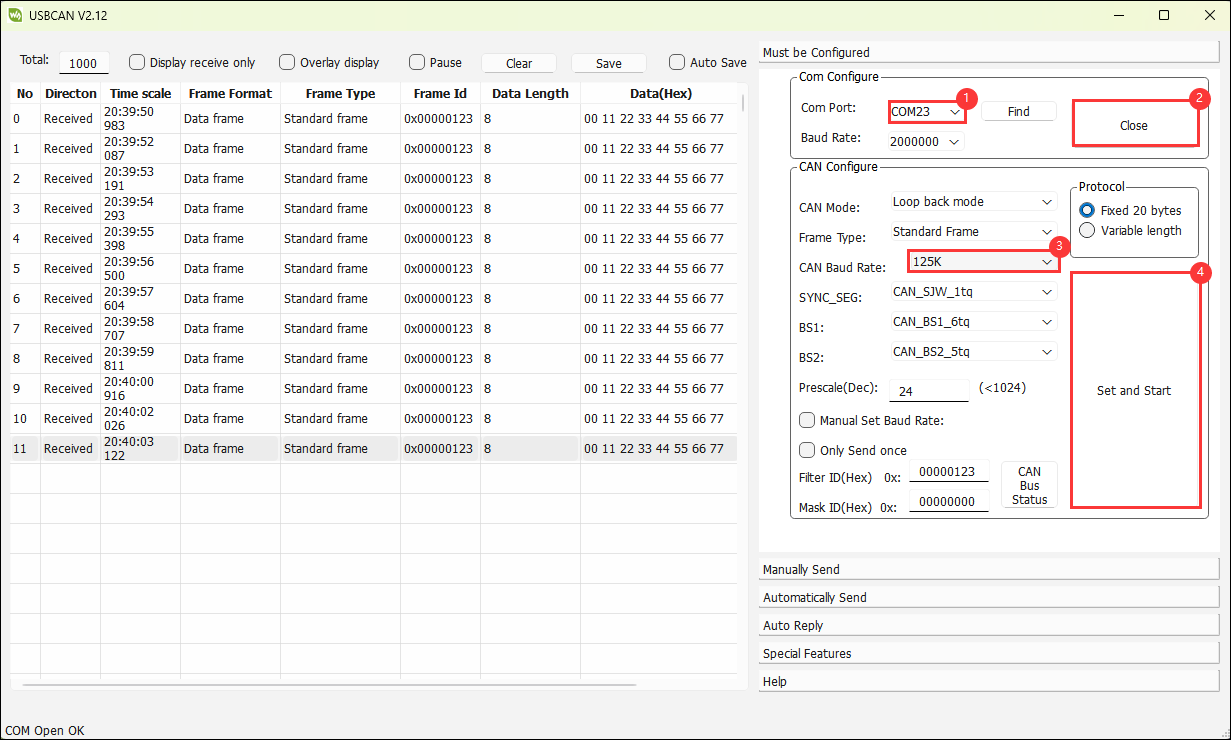
Task: Select row 0 timestamp 20:39:50 983
Action: pos(141,119)
